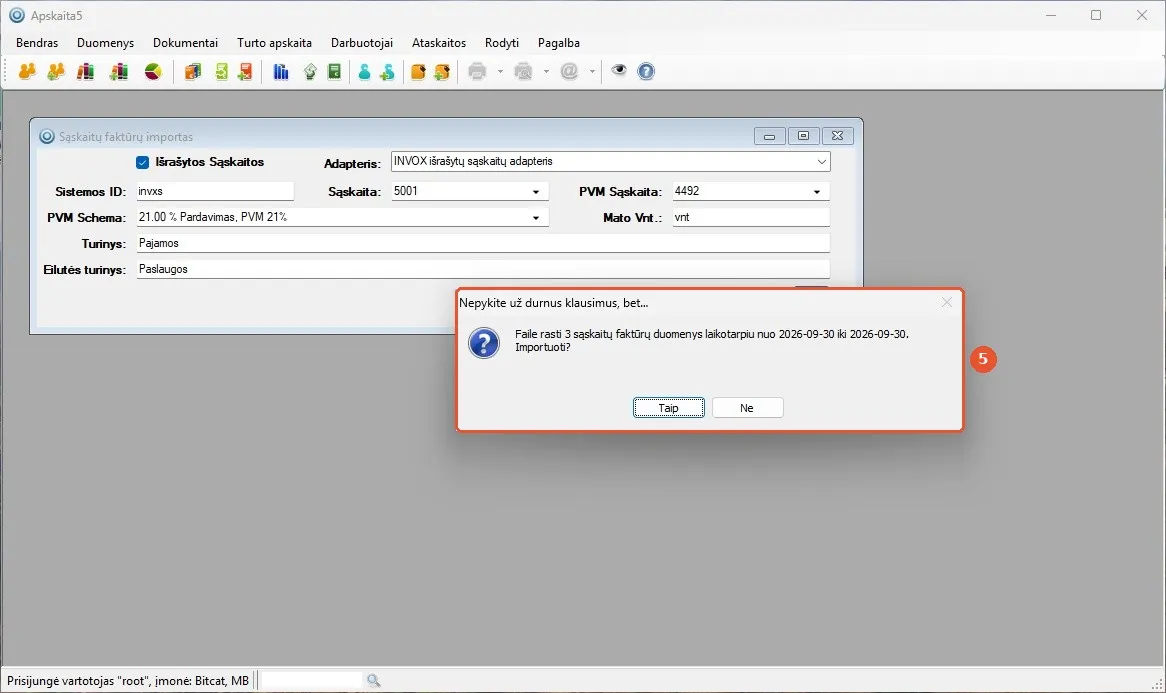Viewport: 1166px width, 693px height.
Task: Confirm import with the Taip button
Action: coord(669,407)
